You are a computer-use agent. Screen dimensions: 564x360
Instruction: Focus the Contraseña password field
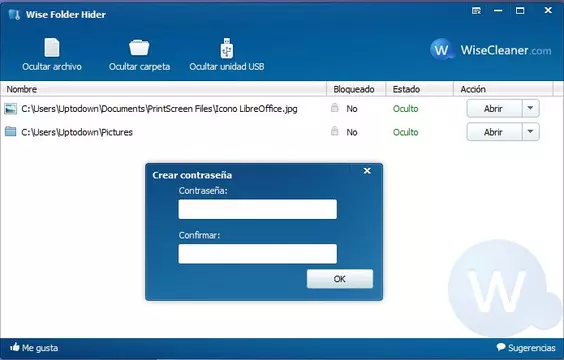(x=258, y=209)
